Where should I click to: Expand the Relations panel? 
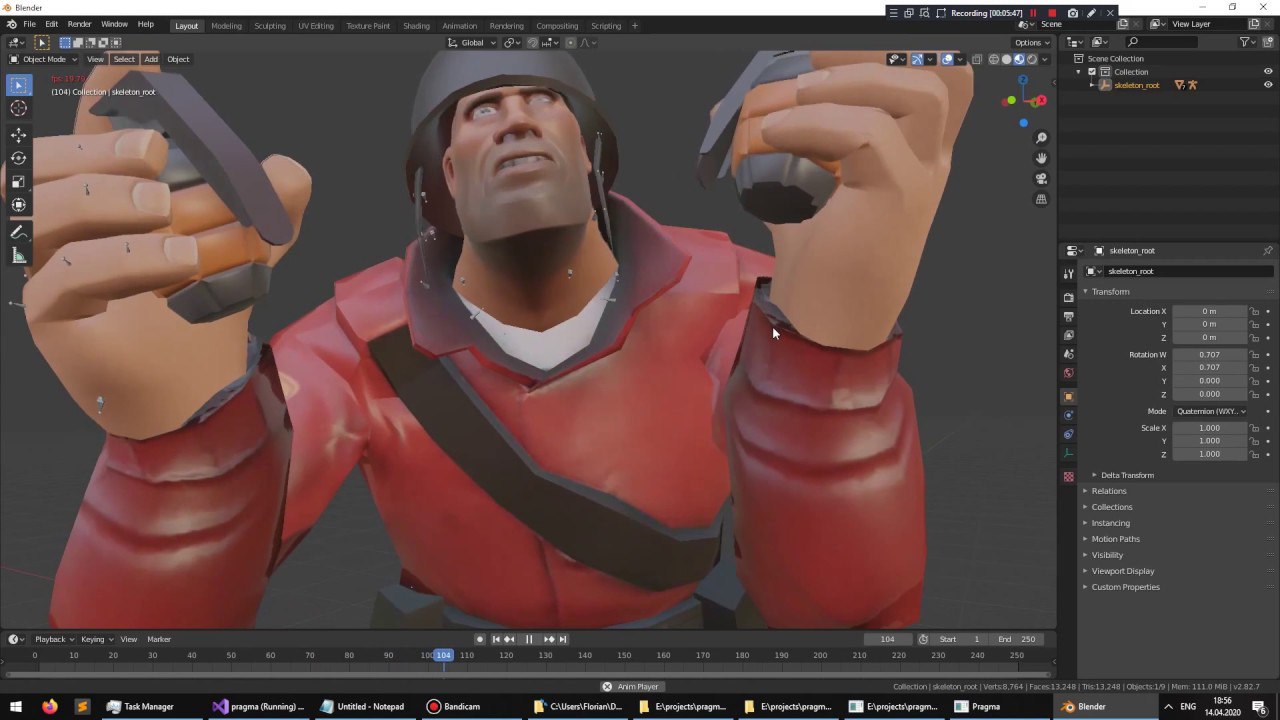click(x=1108, y=491)
